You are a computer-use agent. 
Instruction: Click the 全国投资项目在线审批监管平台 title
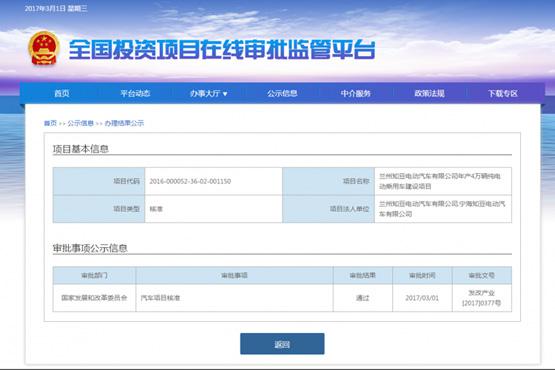tap(222, 49)
